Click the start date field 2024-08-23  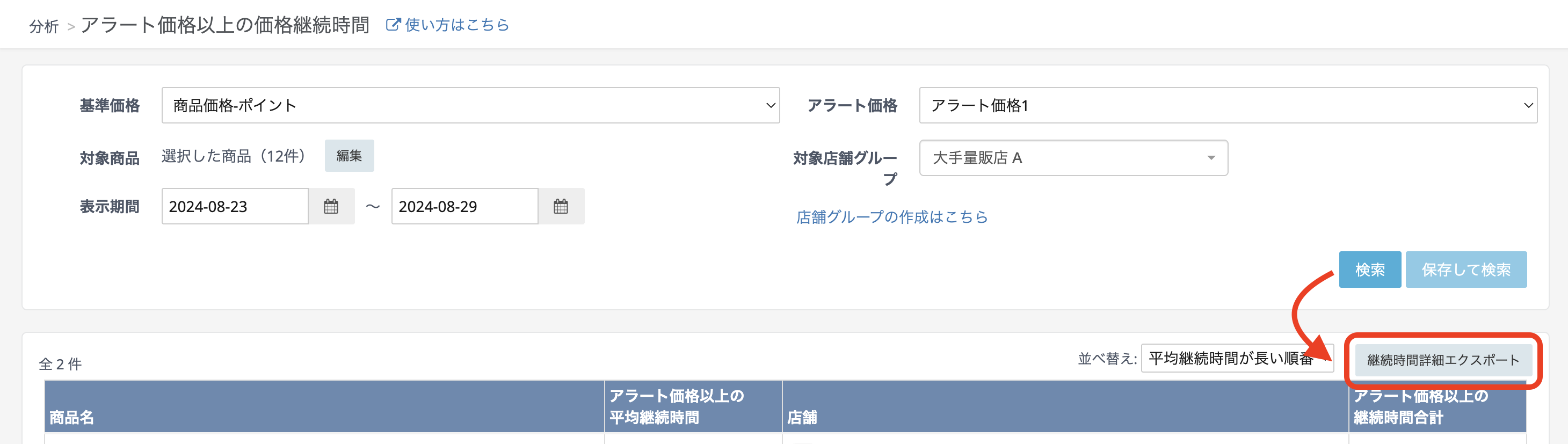(x=234, y=207)
